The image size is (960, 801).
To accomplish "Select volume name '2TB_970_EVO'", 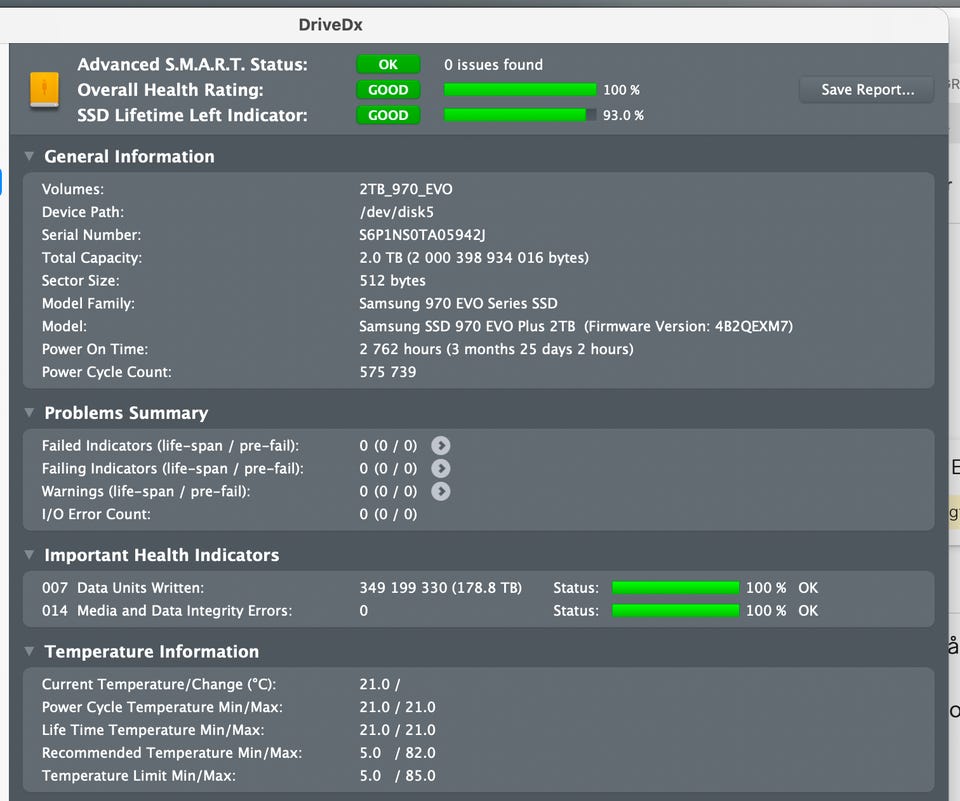I will pos(406,189).
